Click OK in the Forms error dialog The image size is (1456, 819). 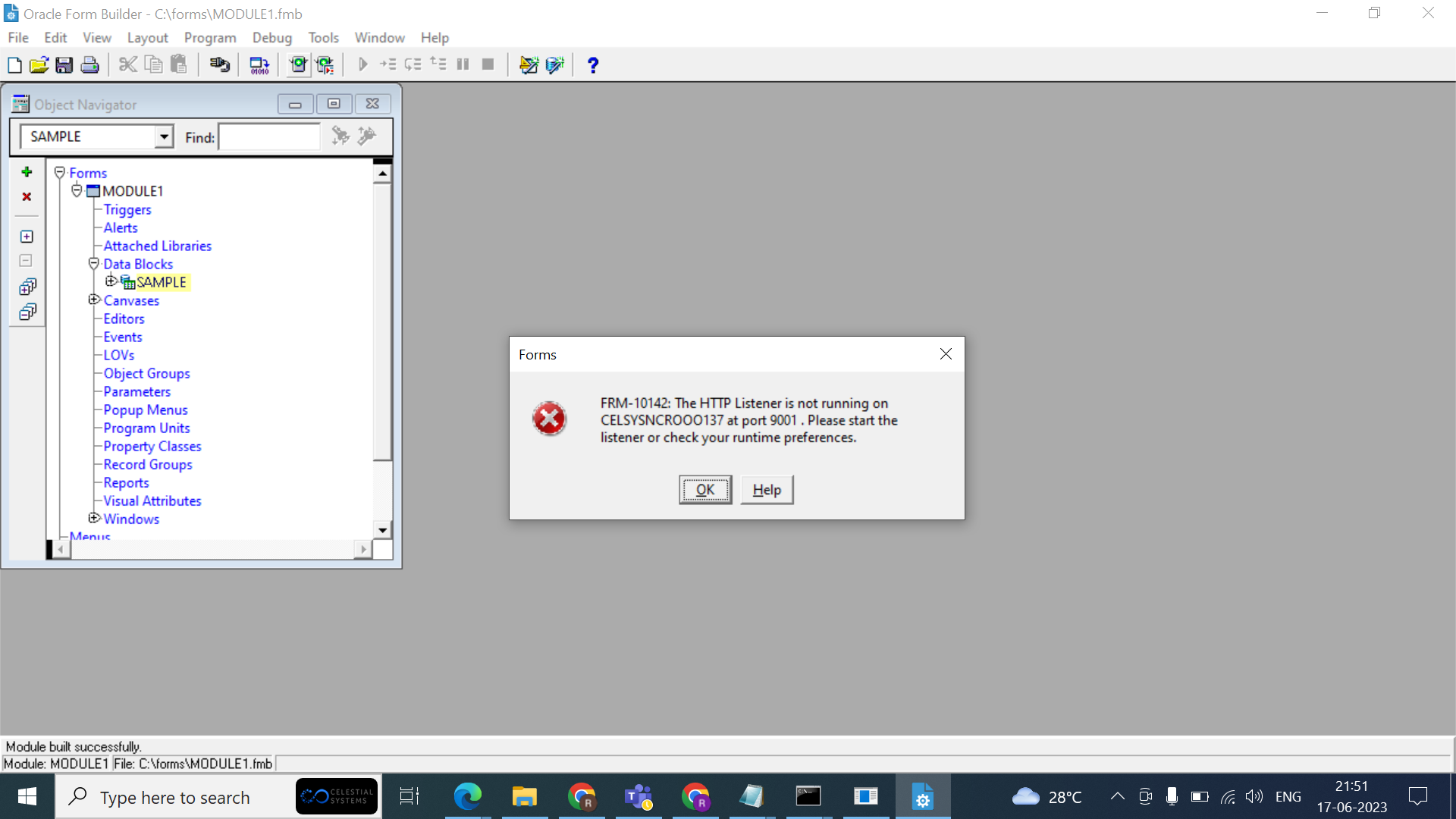click(705, 490)
